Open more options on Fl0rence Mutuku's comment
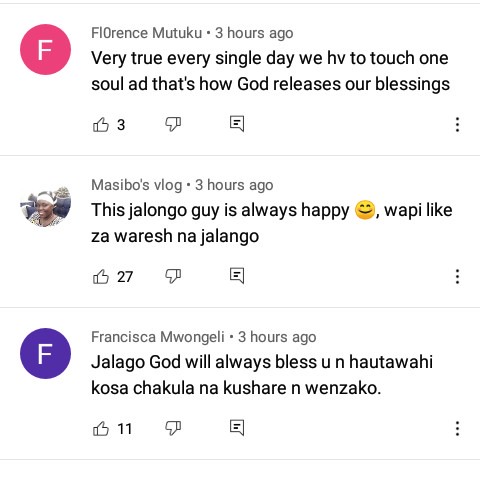480x480 pixels. coord(457,124)
